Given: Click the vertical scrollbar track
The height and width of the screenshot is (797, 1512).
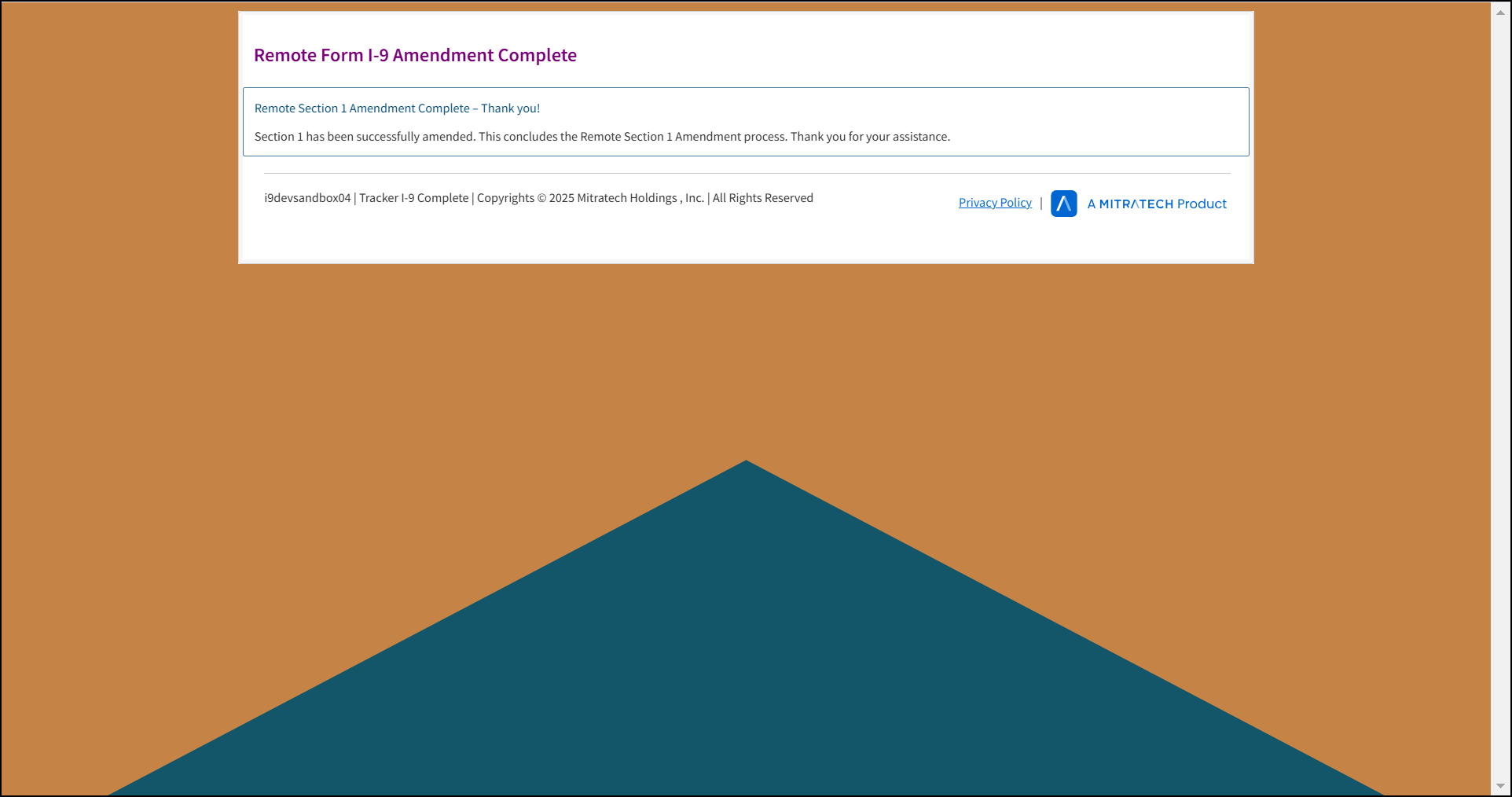Looking at the screenshot, I should (x=1500, y=393).
